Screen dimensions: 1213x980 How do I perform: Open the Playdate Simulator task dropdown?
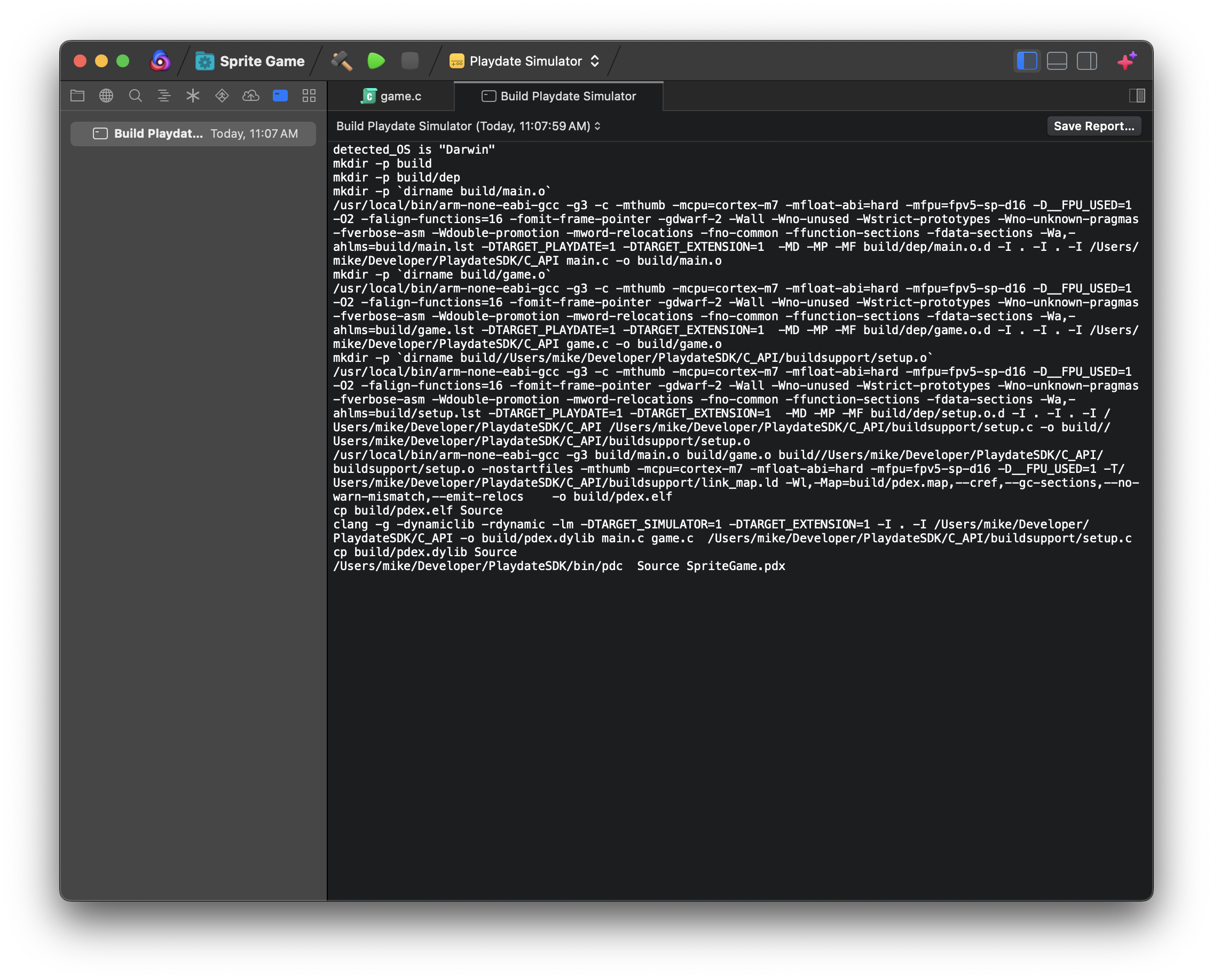point(524,61)
